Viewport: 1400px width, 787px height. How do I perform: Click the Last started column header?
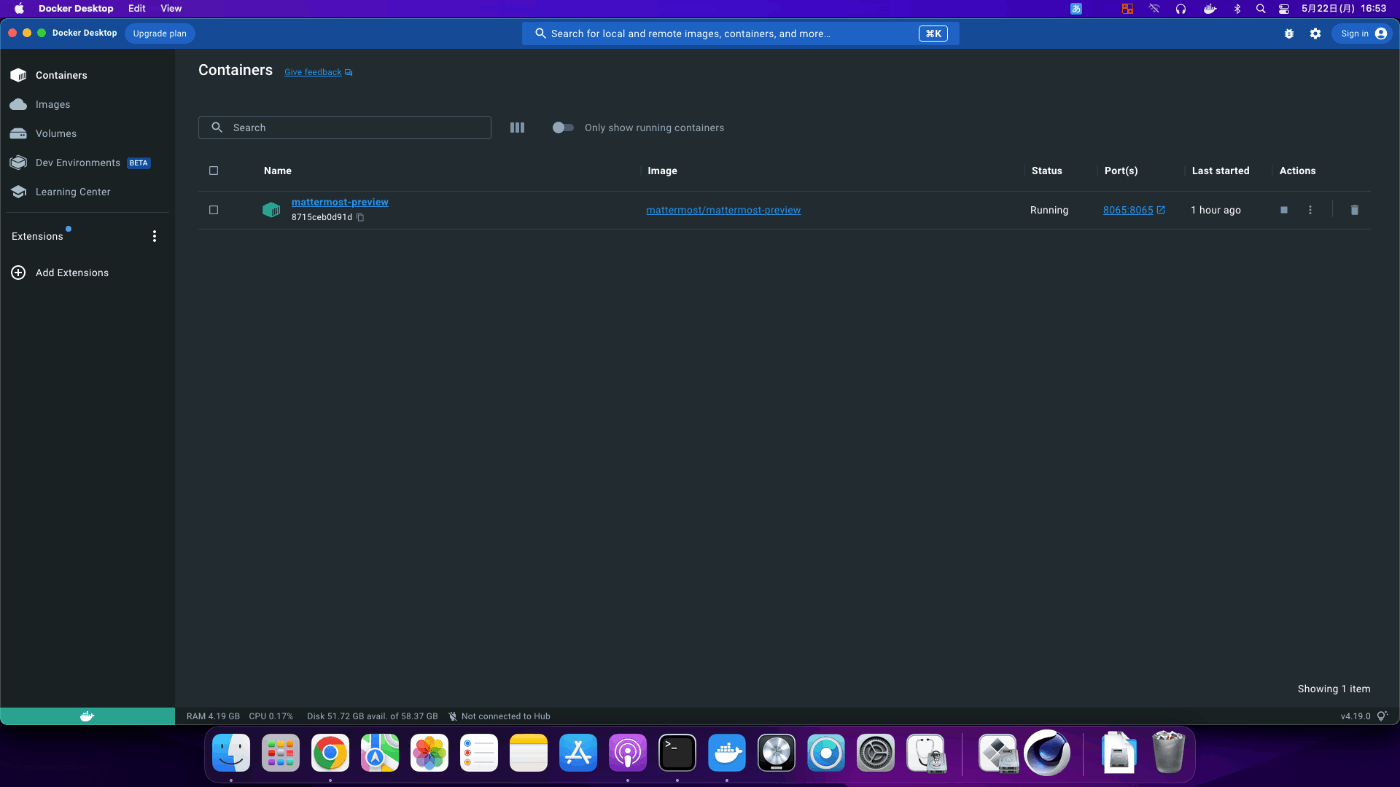click(1220, 170)
